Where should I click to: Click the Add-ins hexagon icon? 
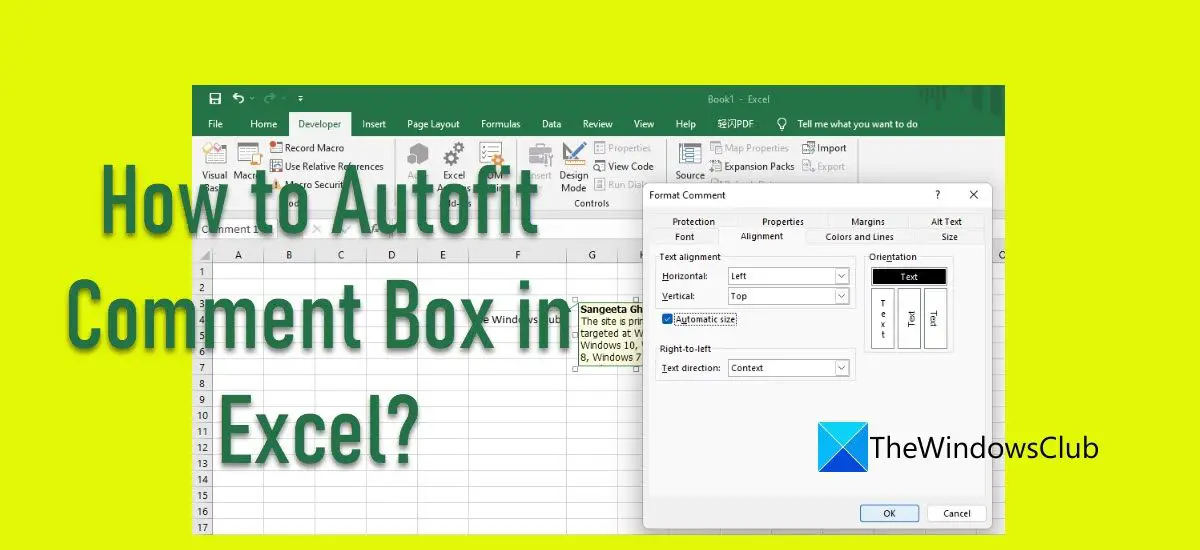coord(418,153)
